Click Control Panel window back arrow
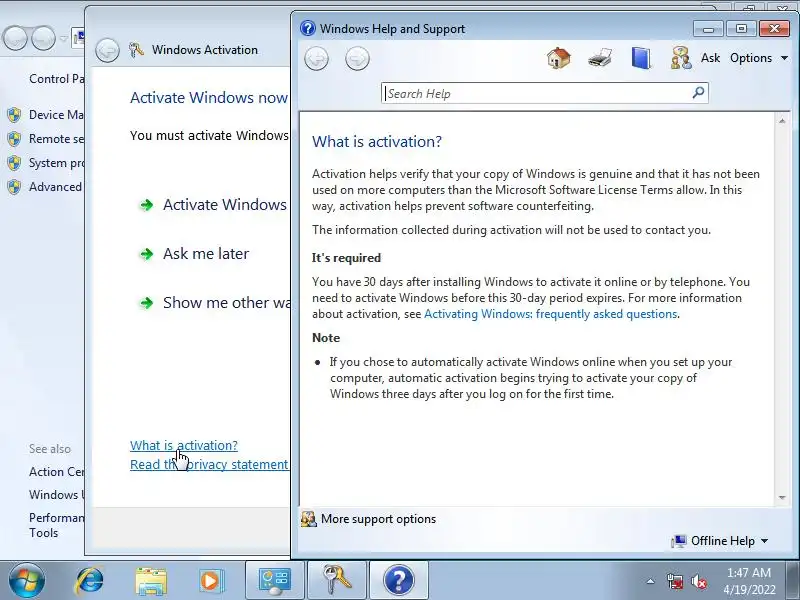 [x=15, y=38]
